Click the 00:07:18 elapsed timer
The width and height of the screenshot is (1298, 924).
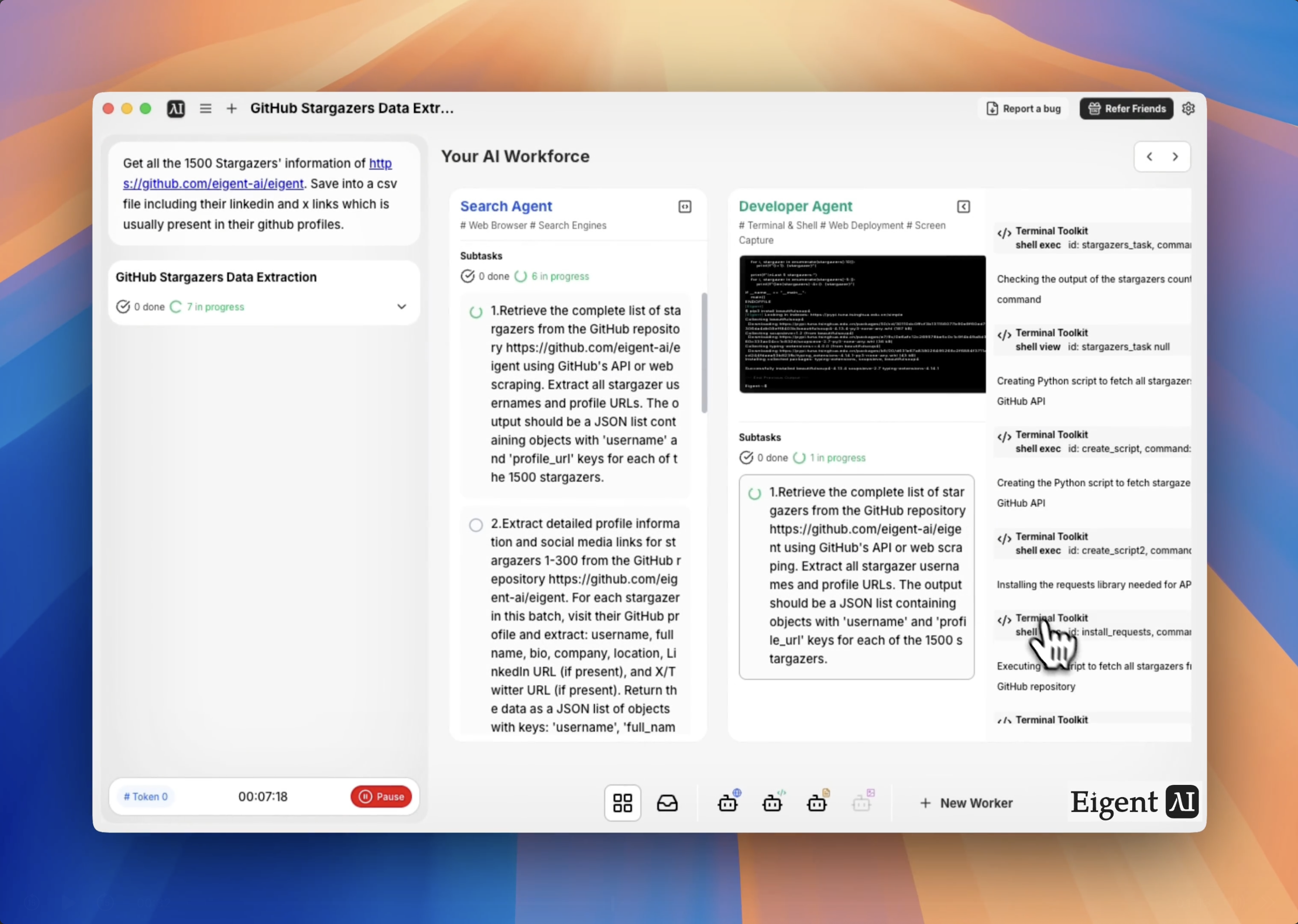(263, 797)
